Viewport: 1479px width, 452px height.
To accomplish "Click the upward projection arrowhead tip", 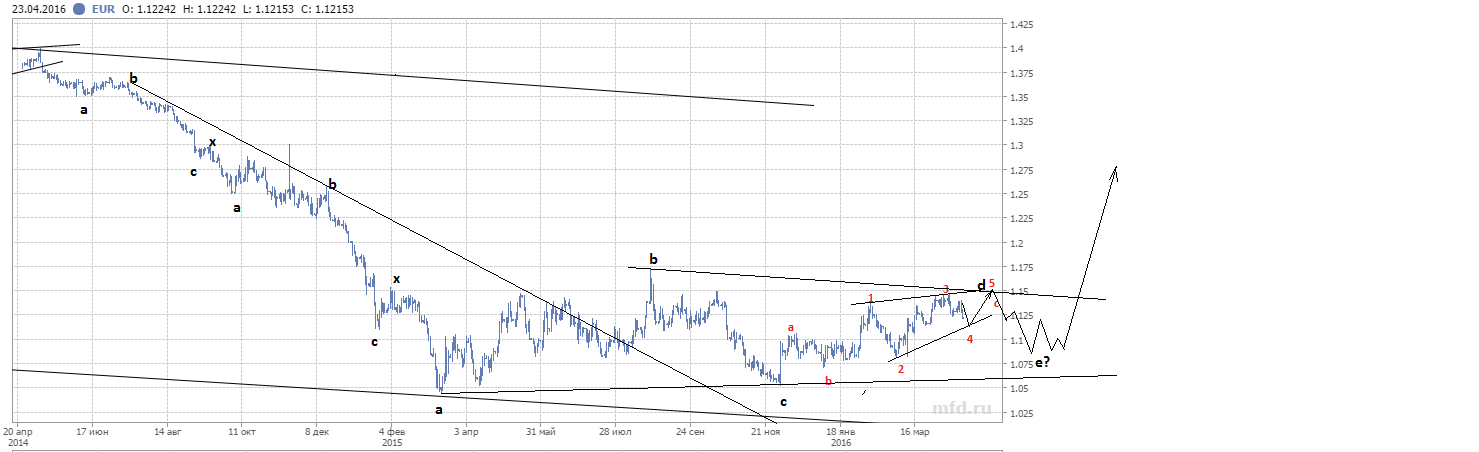I will pos(1115,167).
